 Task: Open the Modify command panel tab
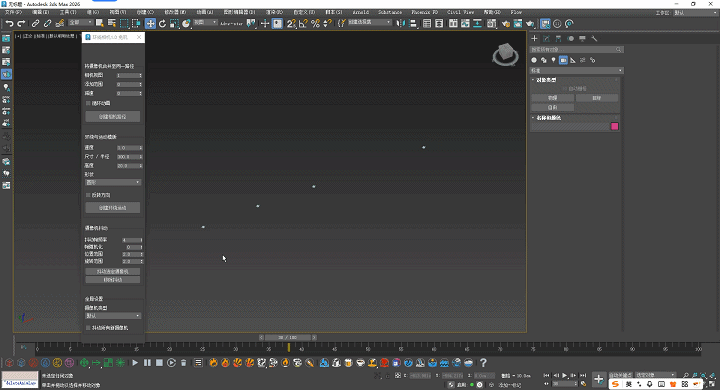pos(546,39)
